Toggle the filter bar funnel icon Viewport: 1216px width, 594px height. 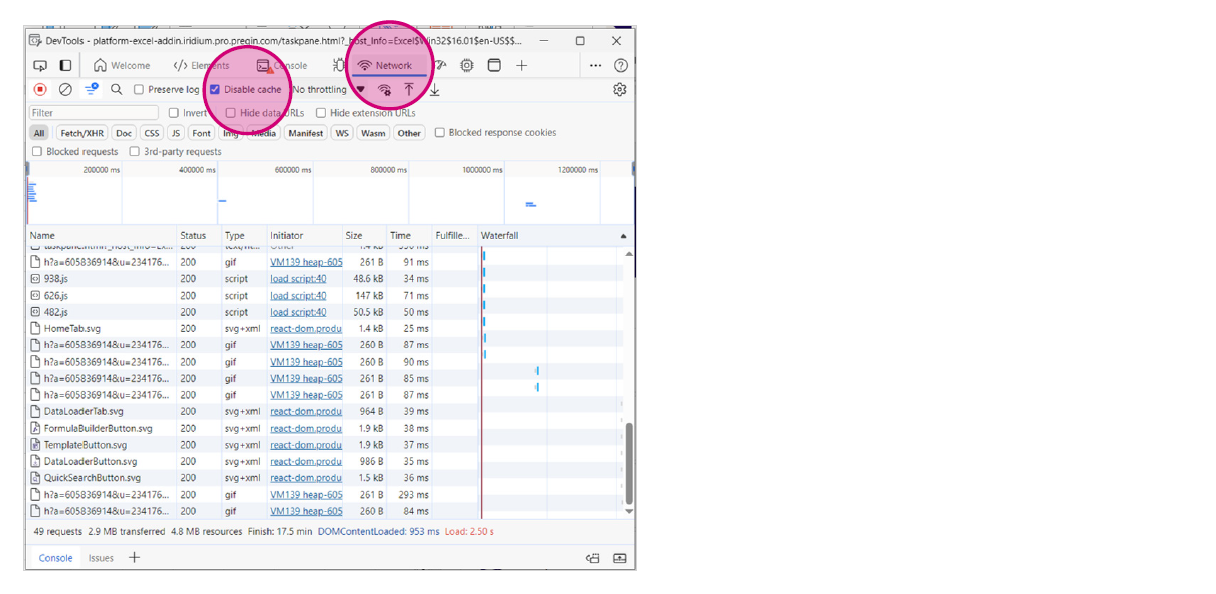91,89
